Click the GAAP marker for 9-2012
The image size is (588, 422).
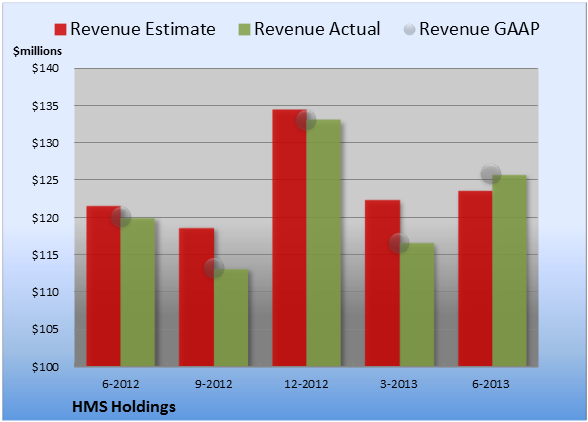tap(214, 268)
